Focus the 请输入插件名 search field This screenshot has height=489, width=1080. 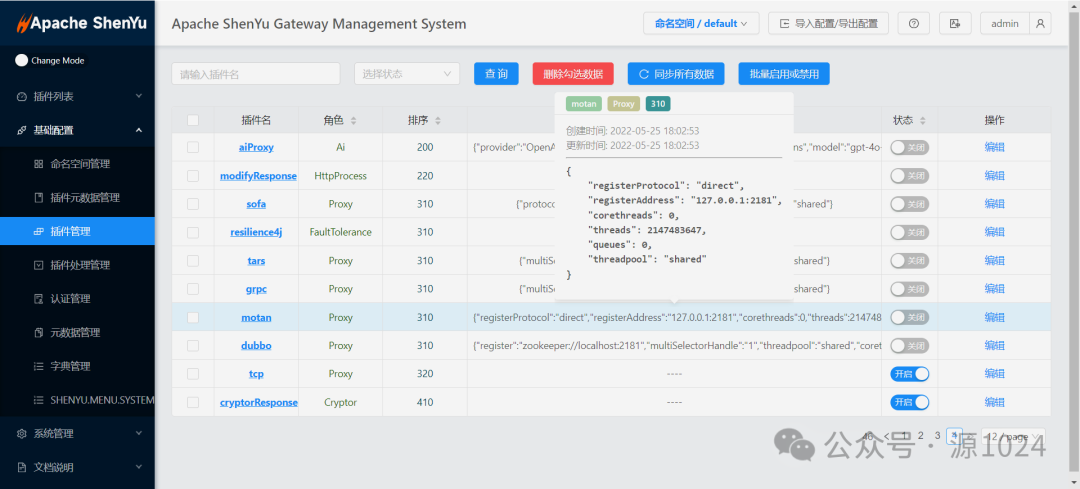(x=256, y=74)
